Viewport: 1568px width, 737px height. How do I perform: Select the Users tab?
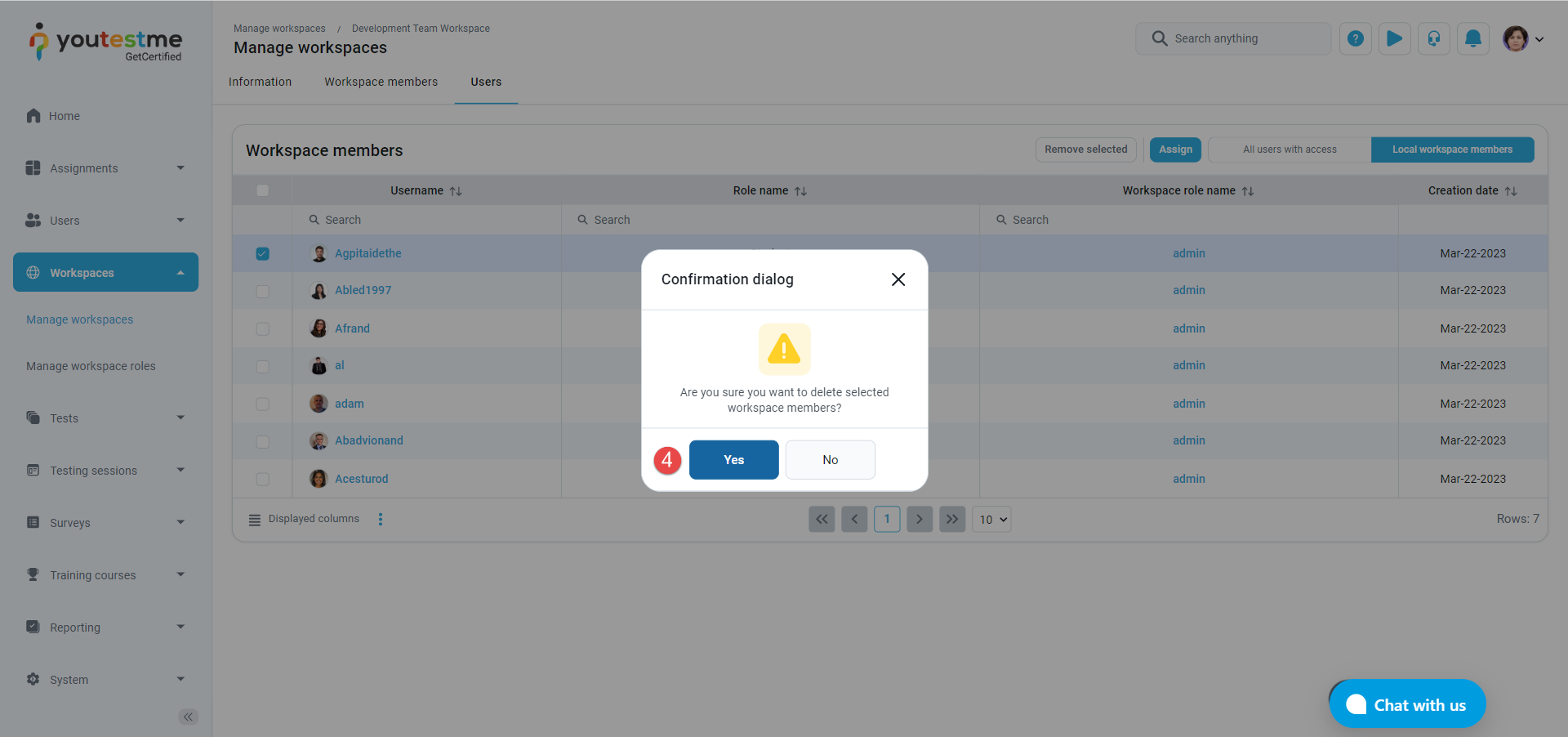(486, 82)
